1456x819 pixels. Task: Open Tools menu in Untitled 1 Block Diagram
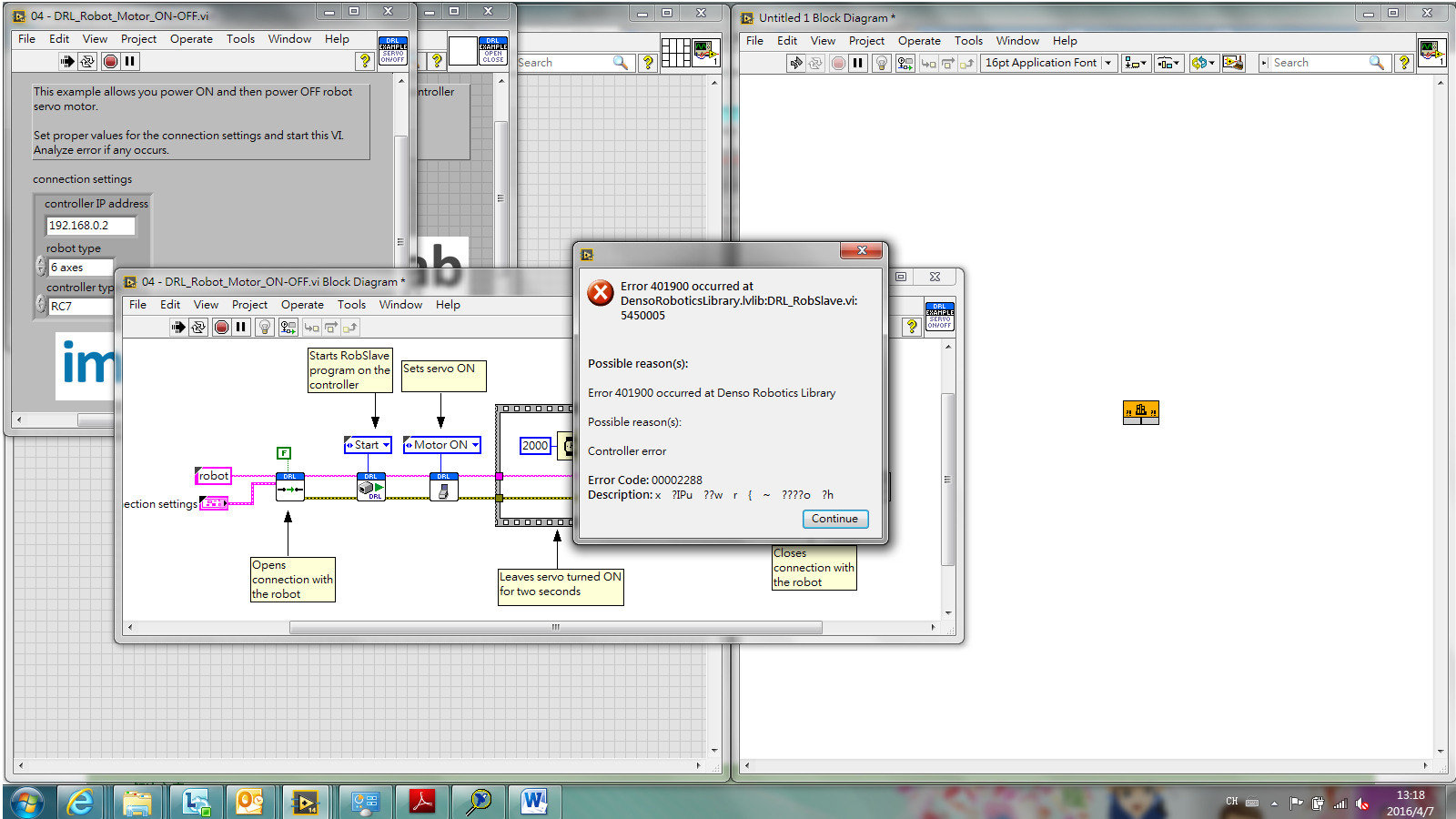(968, 40)
